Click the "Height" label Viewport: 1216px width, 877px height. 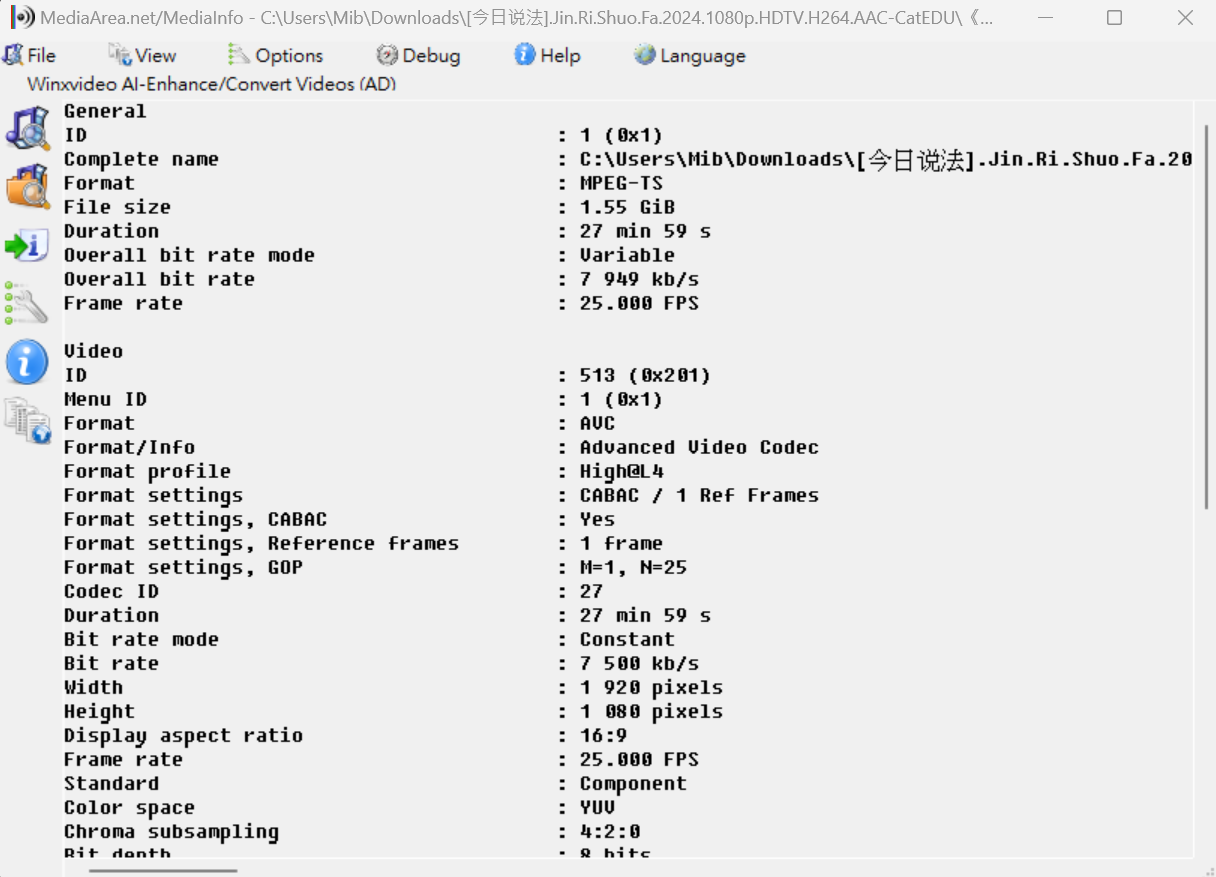coord(99,711)
